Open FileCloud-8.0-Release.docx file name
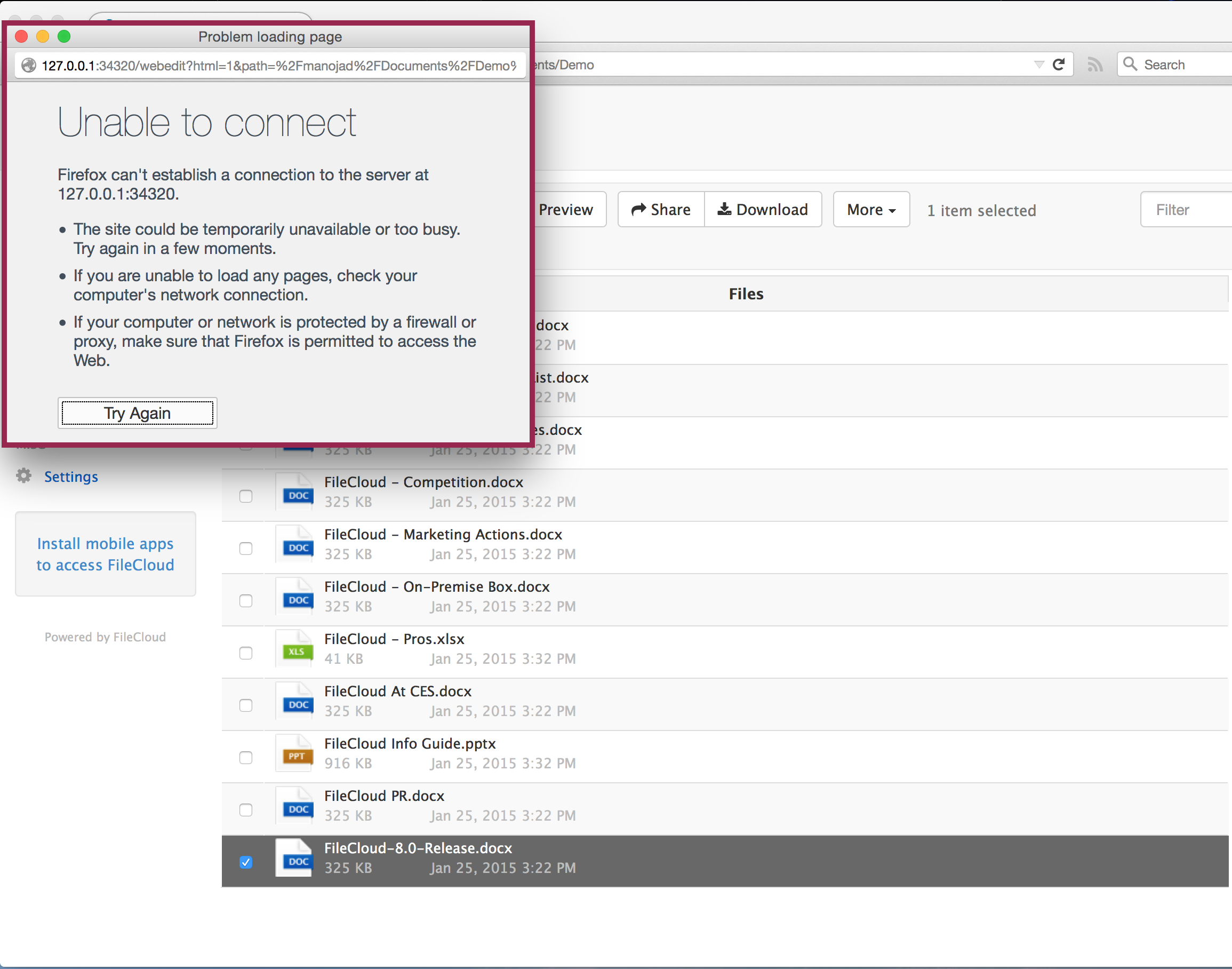Image resolution: width=1232 pixels, height=969 pixels. [x=418, y=848]
